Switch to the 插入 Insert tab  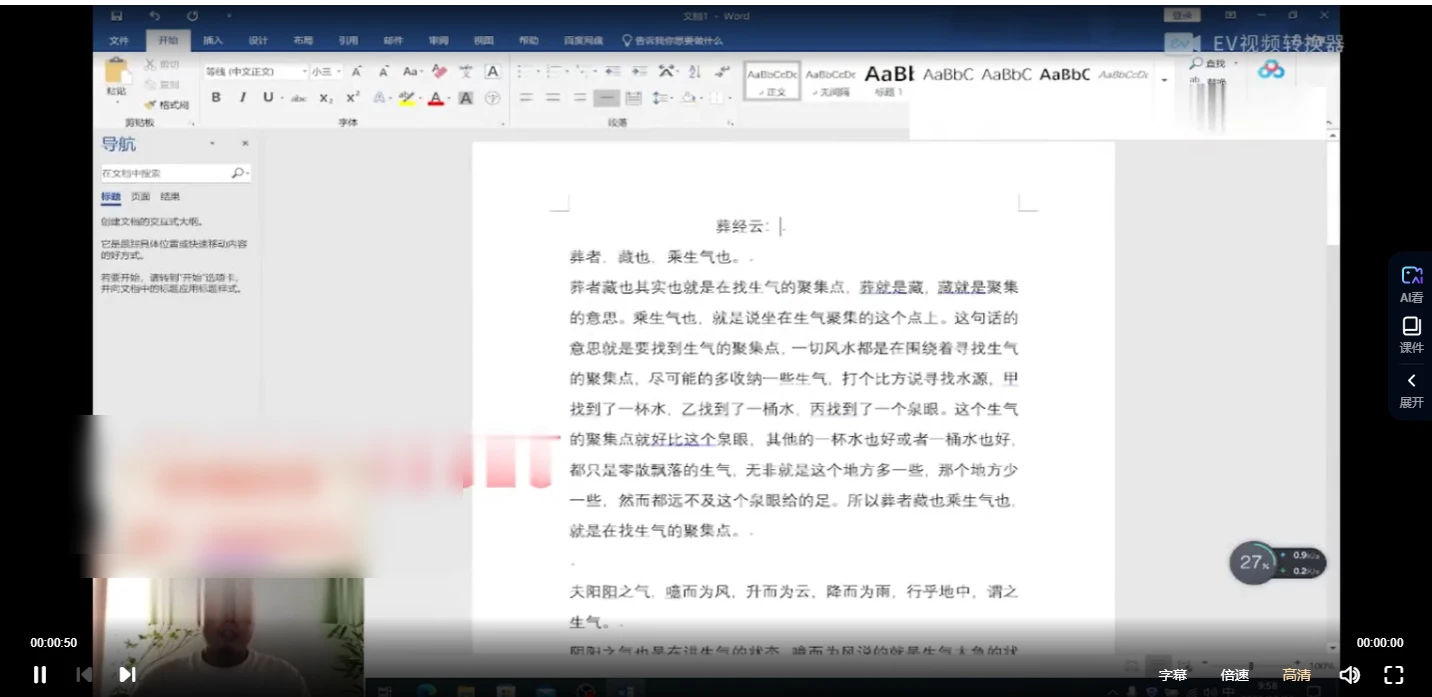(213, 41)
